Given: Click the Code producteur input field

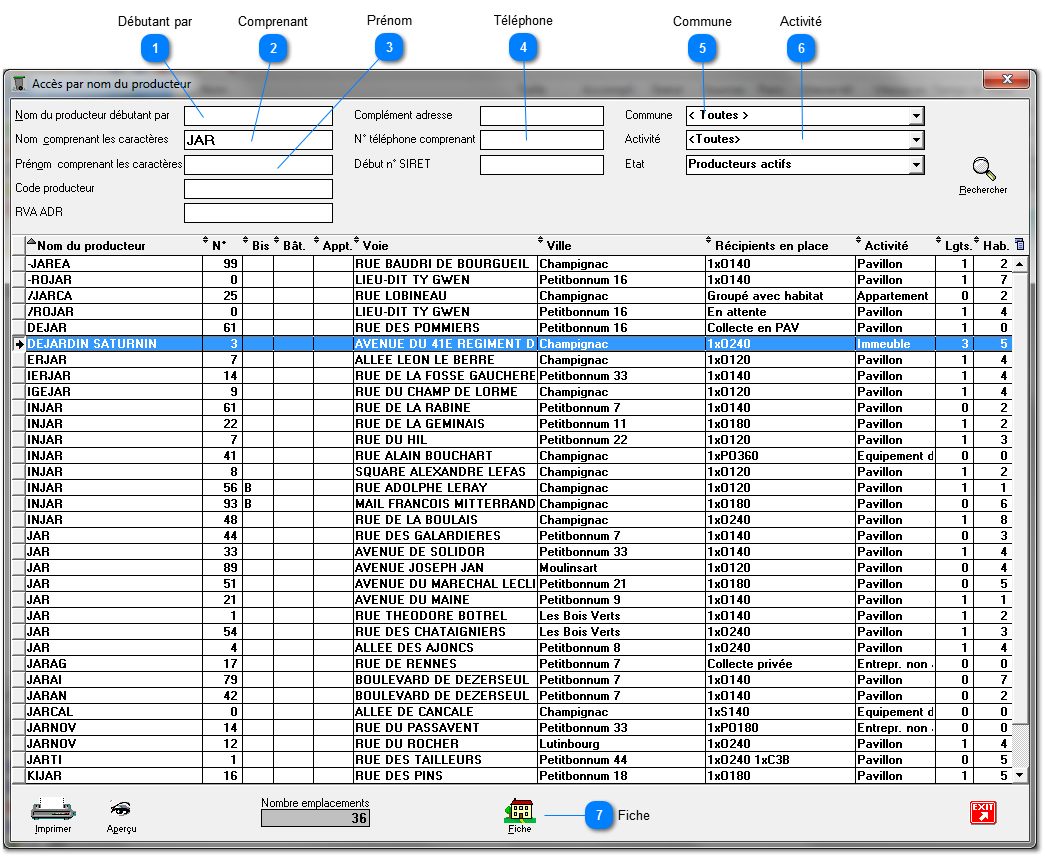Looking at the screenshot, I should (257, 189).
